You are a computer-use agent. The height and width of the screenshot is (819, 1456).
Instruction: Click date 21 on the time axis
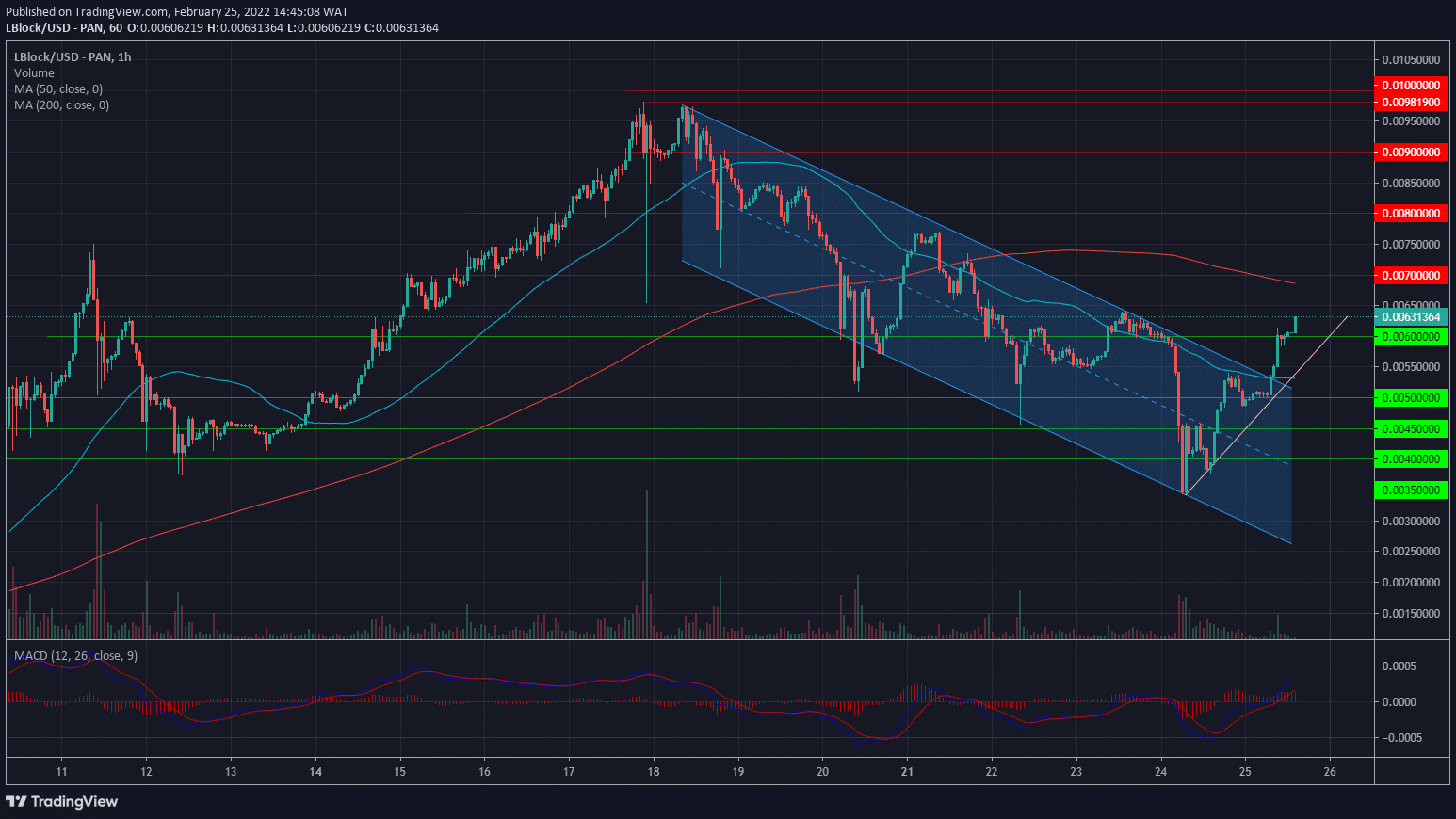pos(907,772)
